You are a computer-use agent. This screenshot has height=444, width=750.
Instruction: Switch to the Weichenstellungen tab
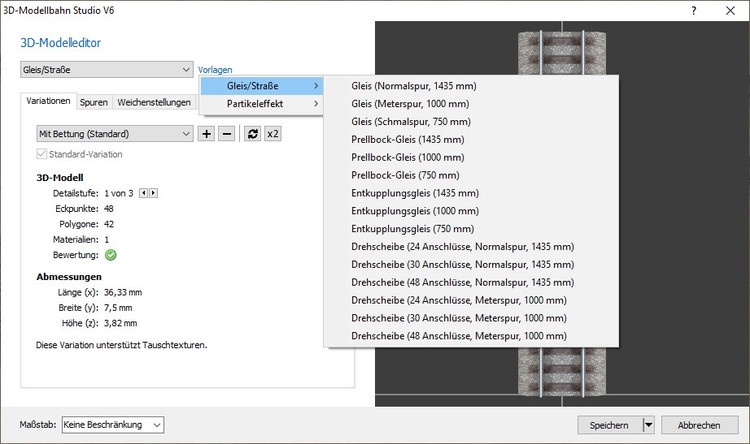pyautogui.click(x=154, y=102)
